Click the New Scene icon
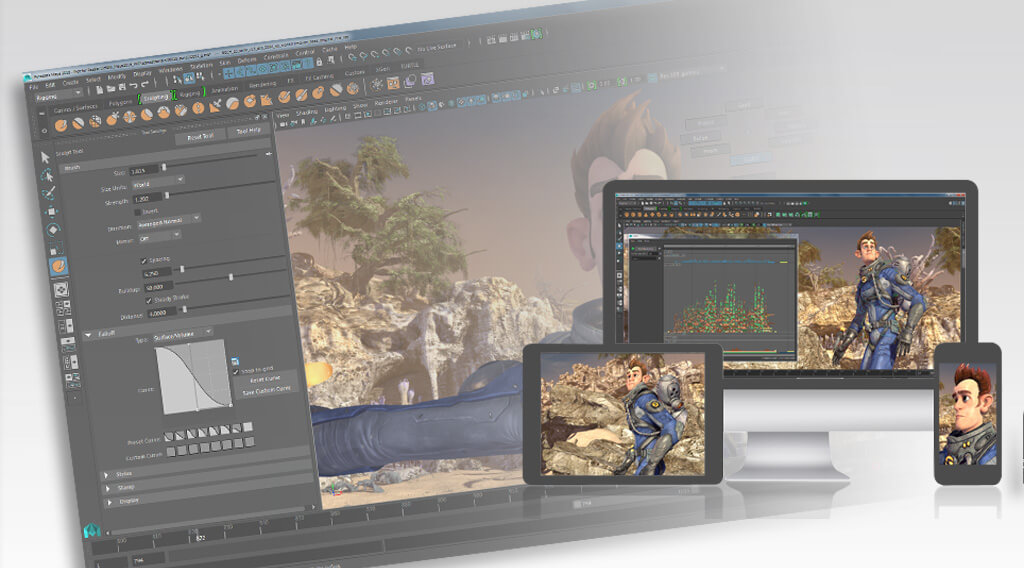The image size is (1024, 568). [99, 90]
